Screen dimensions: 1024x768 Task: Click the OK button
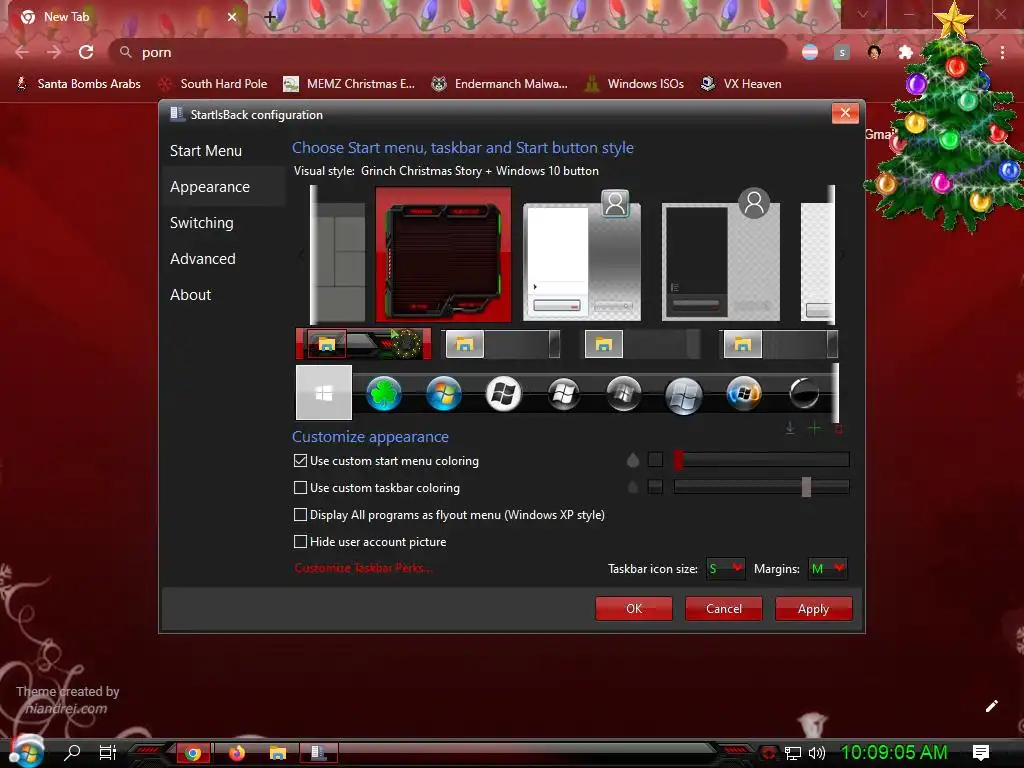pos(634,609)
